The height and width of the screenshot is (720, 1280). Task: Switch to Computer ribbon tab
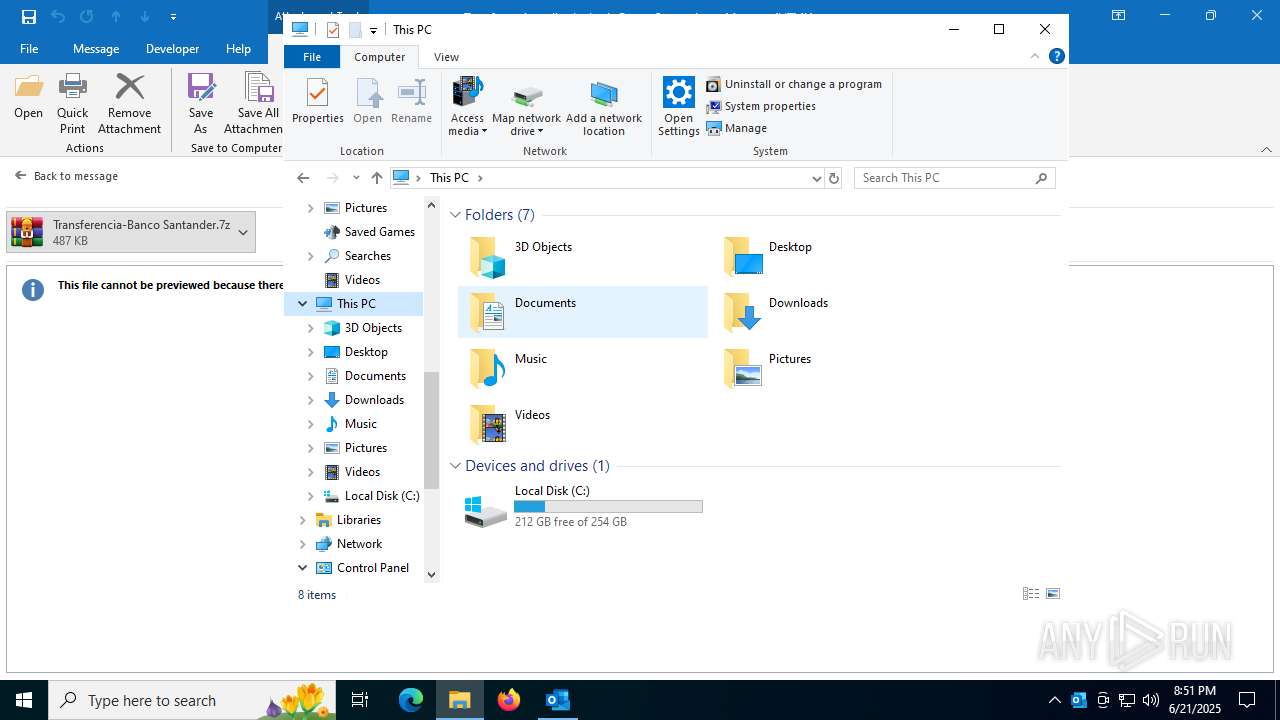click(x=380, y=57)
